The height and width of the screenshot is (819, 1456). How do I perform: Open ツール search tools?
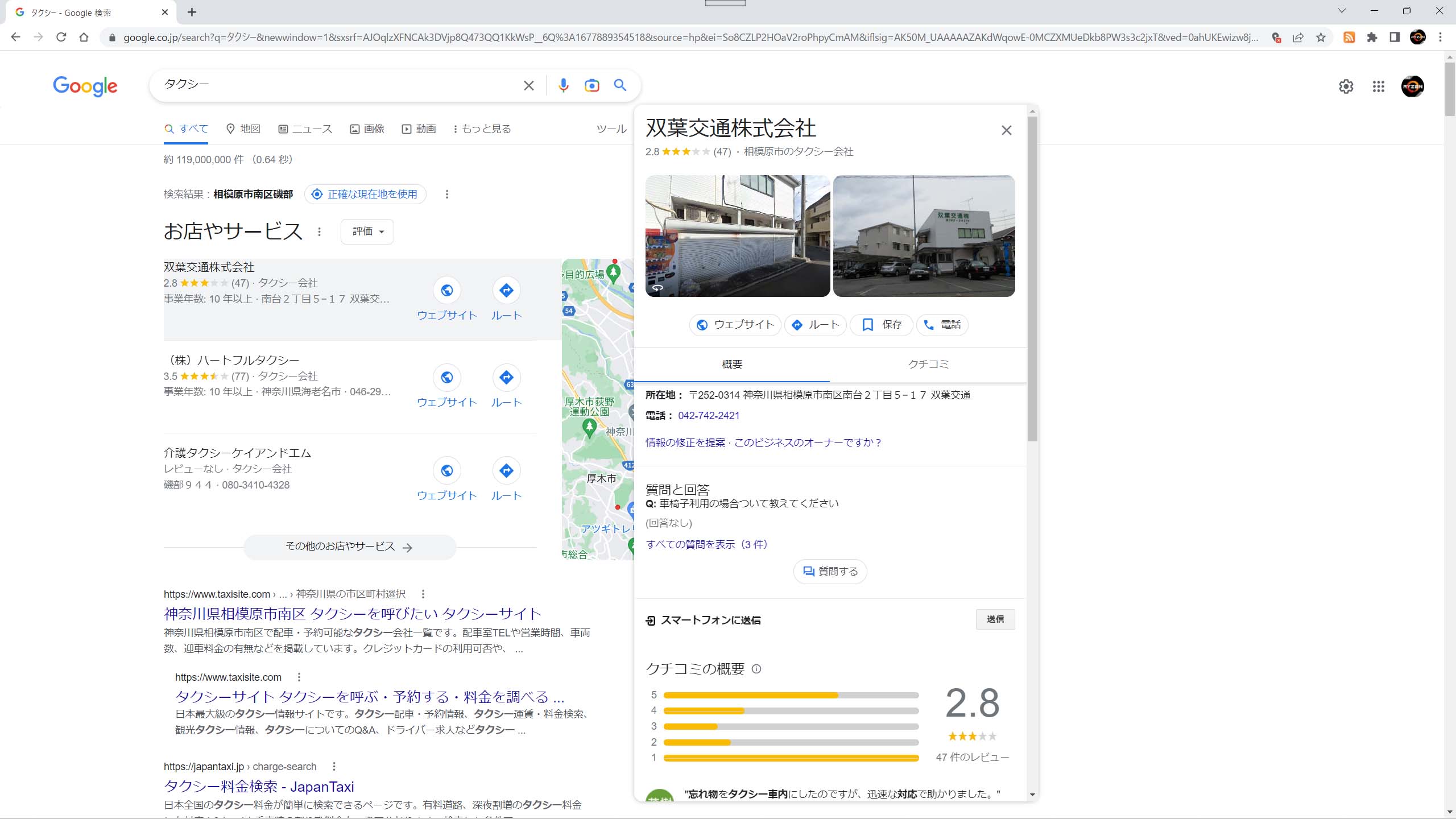pyautogui.click(x=611, y=129)
